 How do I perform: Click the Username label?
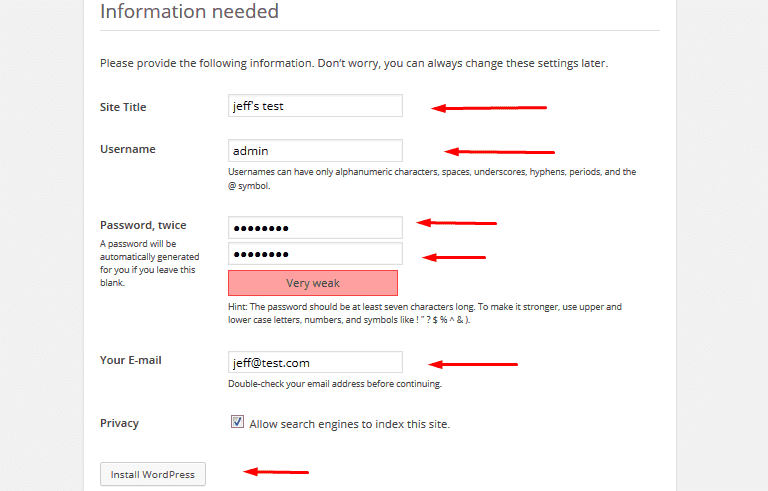[x=128, y=149]
